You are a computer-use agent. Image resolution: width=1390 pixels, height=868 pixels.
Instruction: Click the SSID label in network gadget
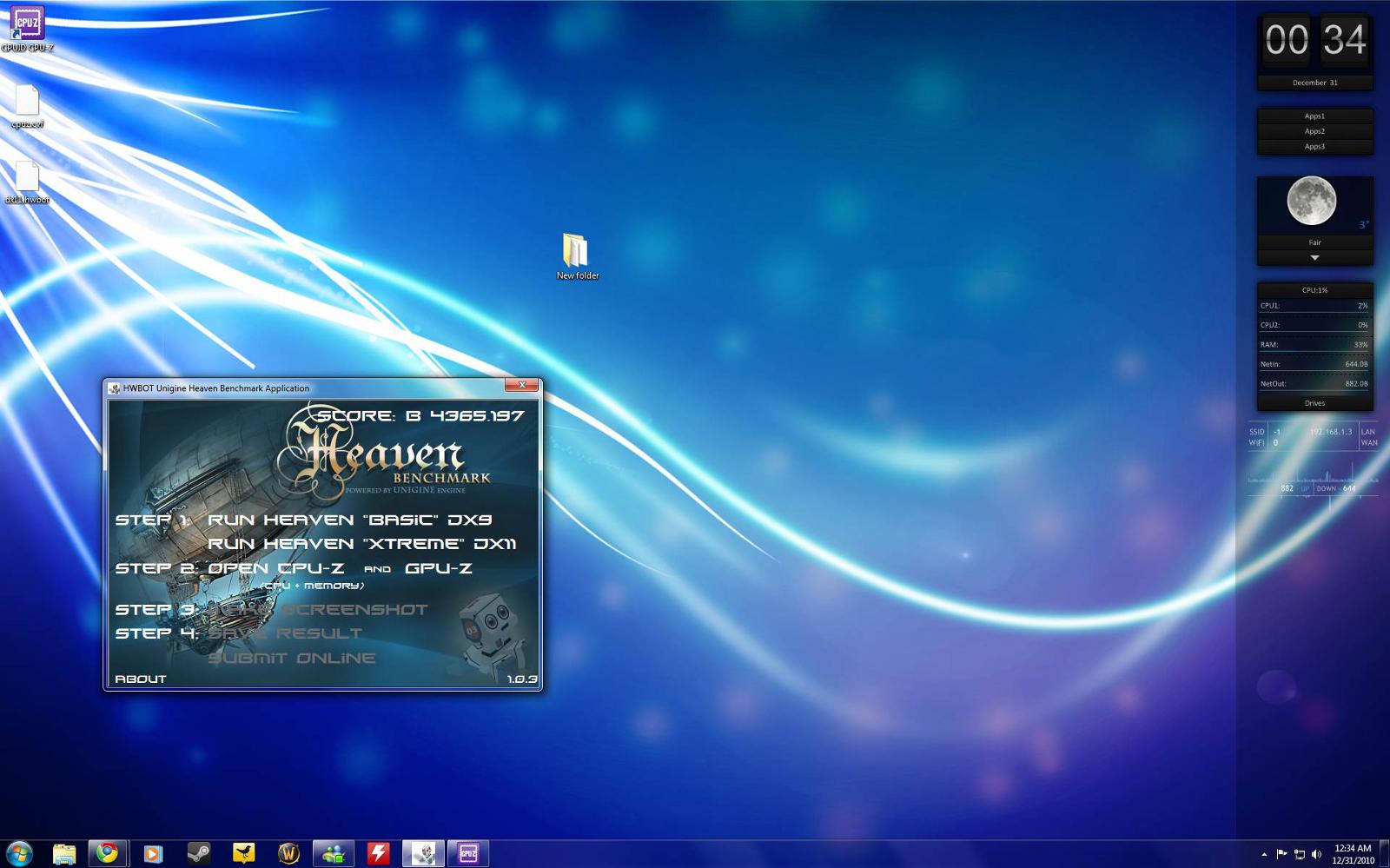pos(1257,432)
